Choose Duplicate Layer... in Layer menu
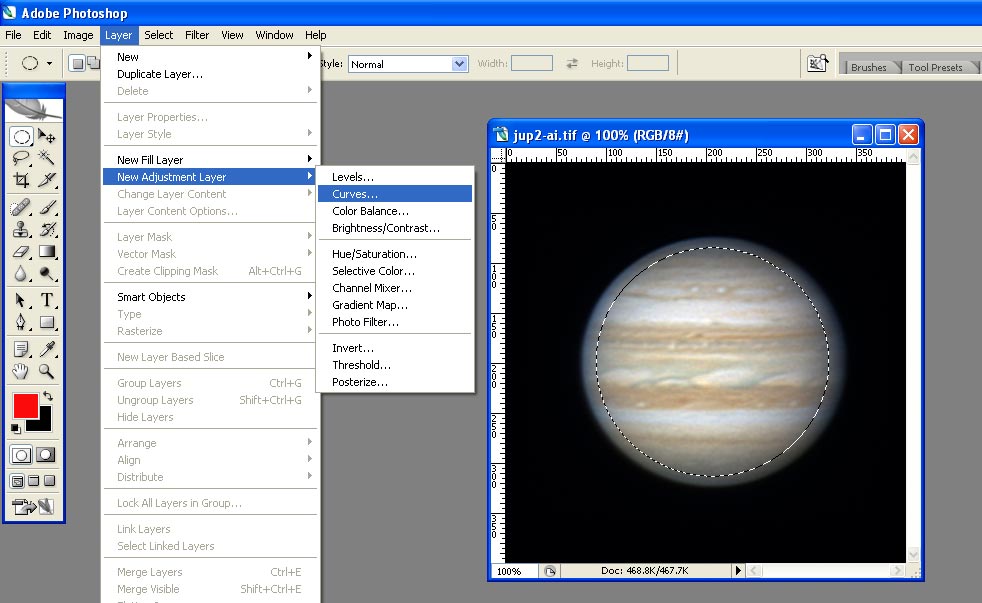The height and width of the screenshot is (603, 982). click(211, 74)
